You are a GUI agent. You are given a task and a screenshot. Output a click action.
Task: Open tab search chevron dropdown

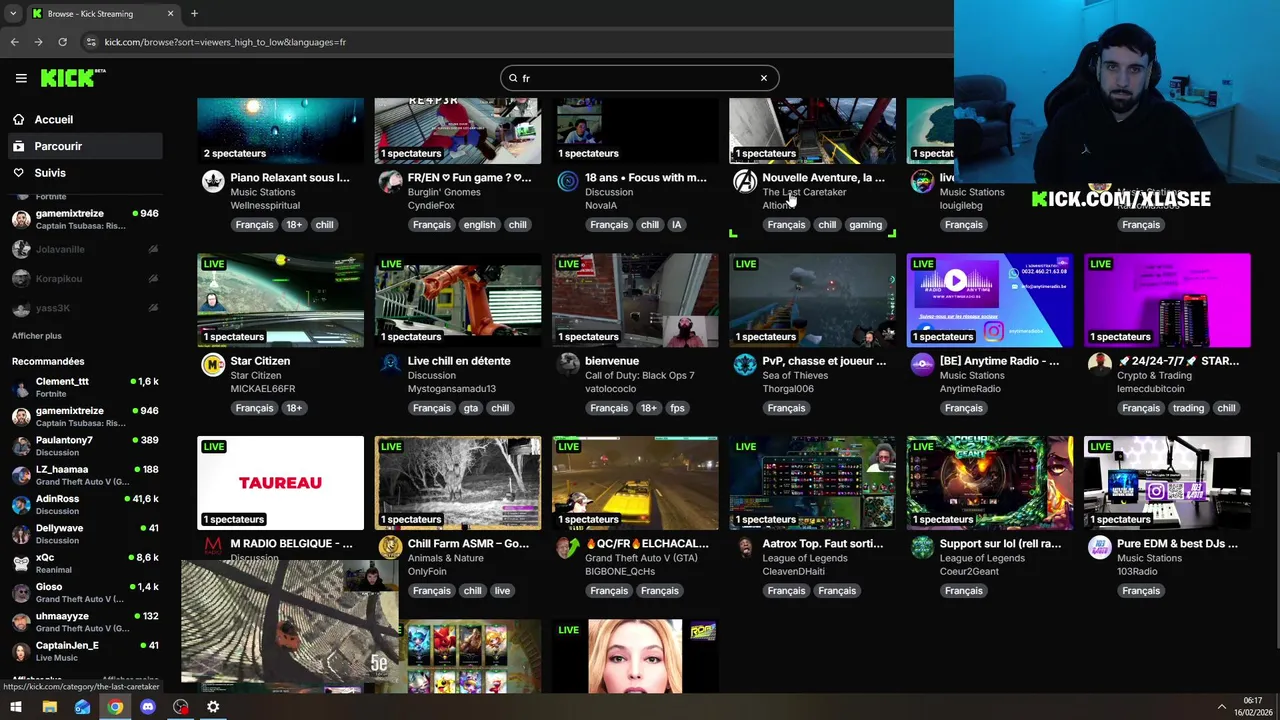(x=12, y=14)
